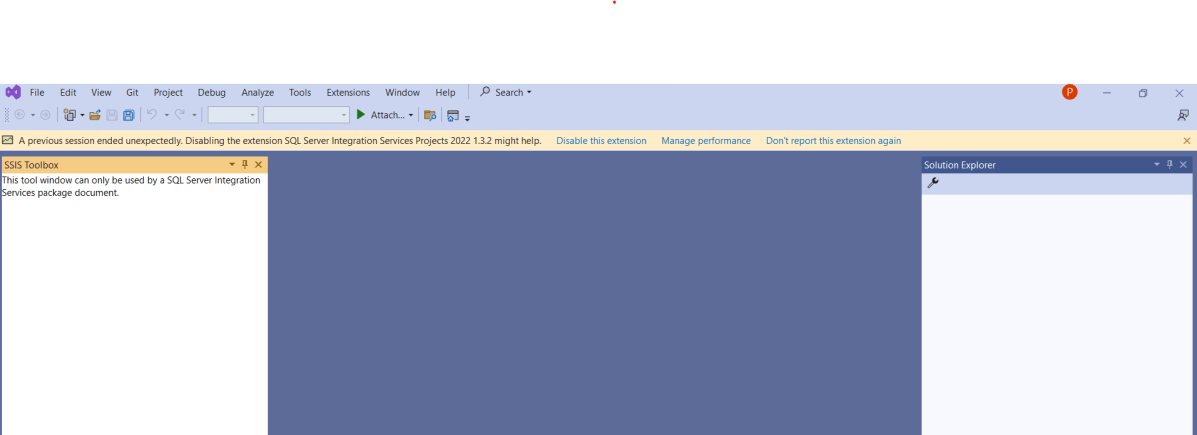The height and width of the screenshot is (435, 1197).
Task: Click the window-with-house icon beside Find in Files
Action: [453, 115]
